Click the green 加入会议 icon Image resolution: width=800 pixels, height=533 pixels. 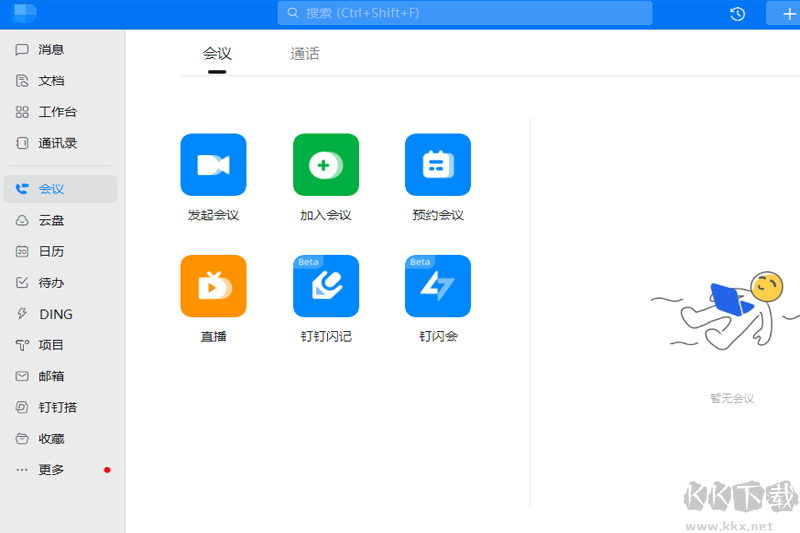tap(326, 165)
